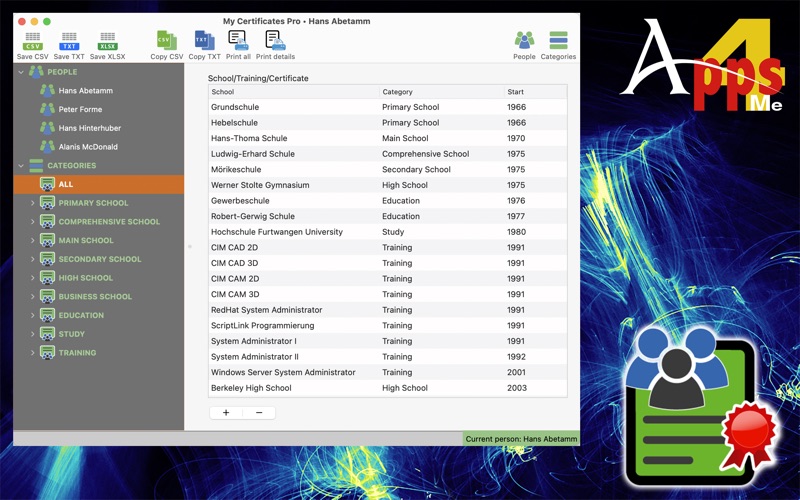The image size is (800, 500).
Task: Select the Werner Stolte Gymnasium row
Action: tap(388, 185)
